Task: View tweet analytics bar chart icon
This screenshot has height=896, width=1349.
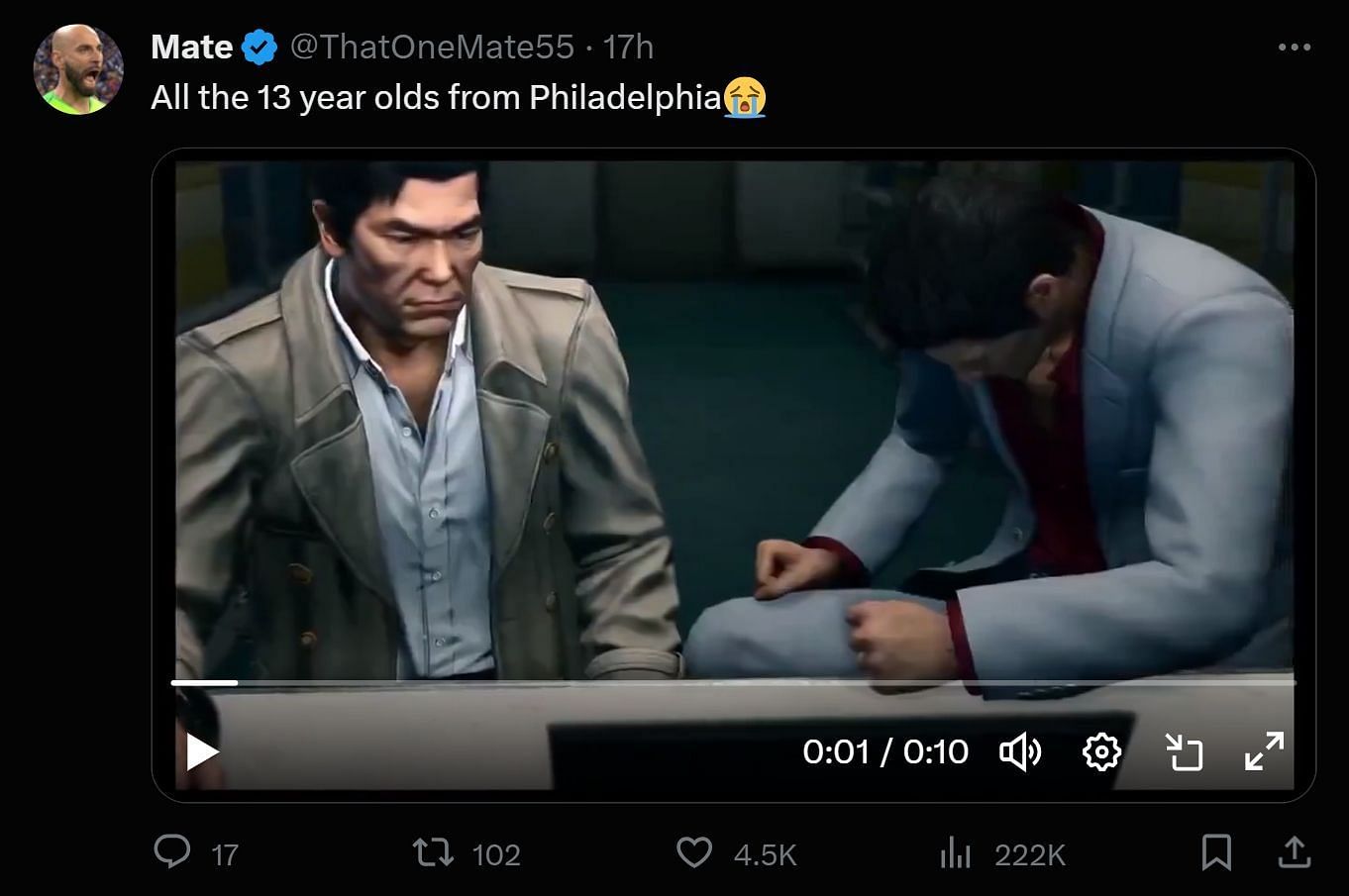Action: (955, 852)
